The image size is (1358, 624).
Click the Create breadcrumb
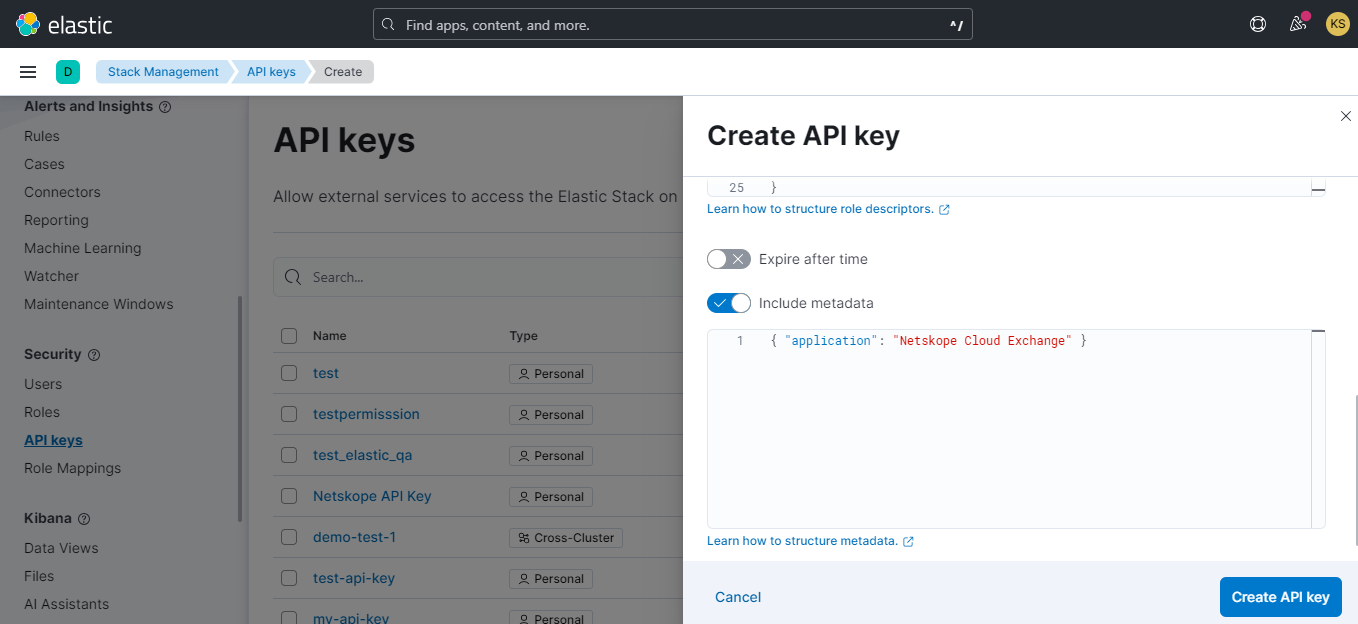tap(343, 72)
